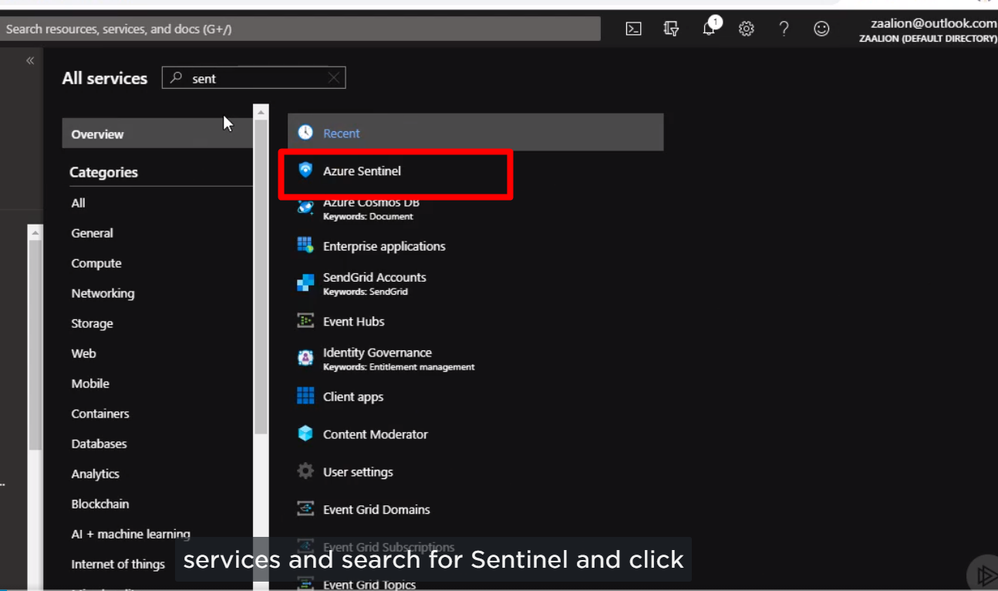Viewport: 998px width, 591px height.
Task: Select AI + machine learning category
Action: 130,534
